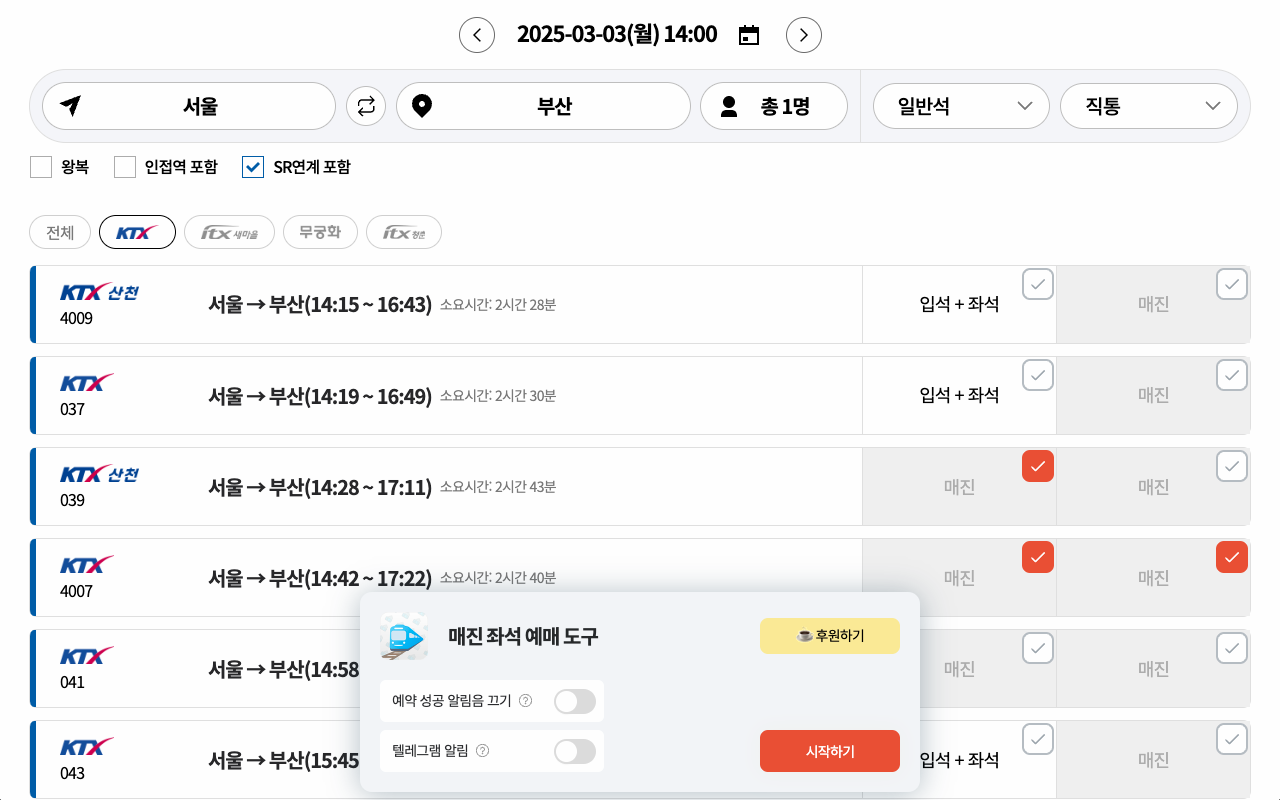Select the 무궁화 train filter tab
Viewport: 1280px width, 800px height.
click(x=320, y=232)
